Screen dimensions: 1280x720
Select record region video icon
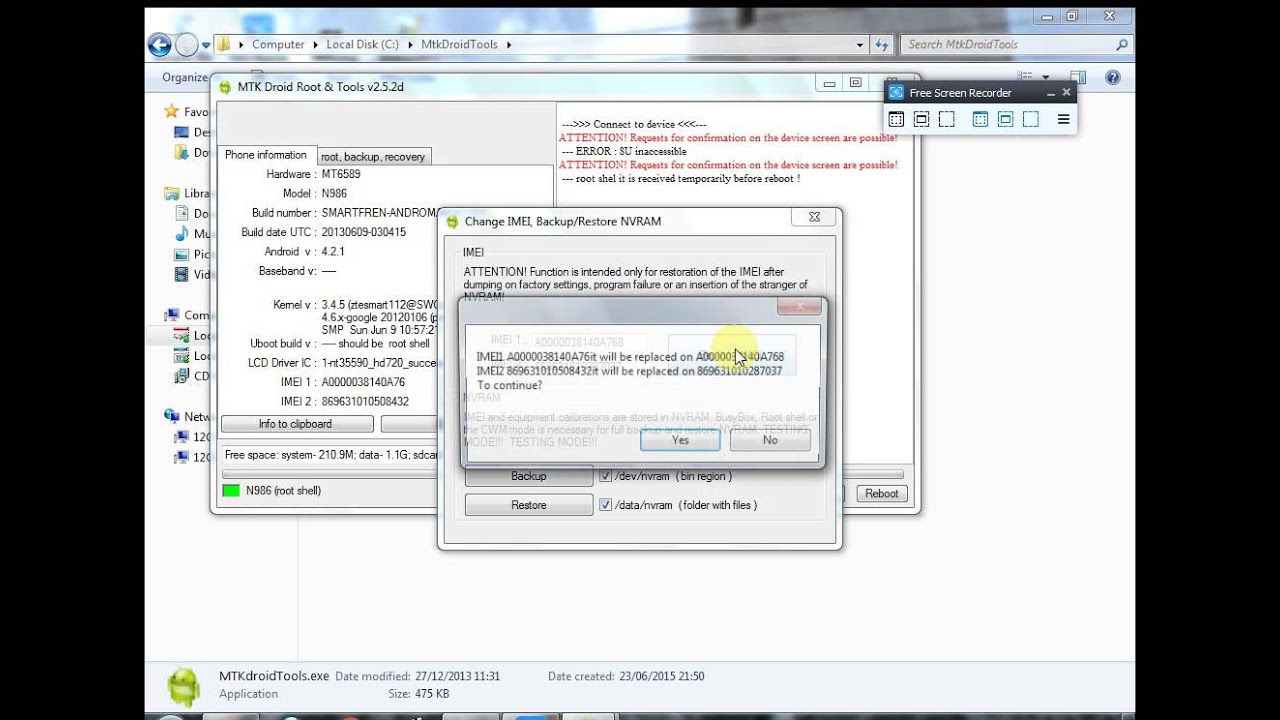1030,119
